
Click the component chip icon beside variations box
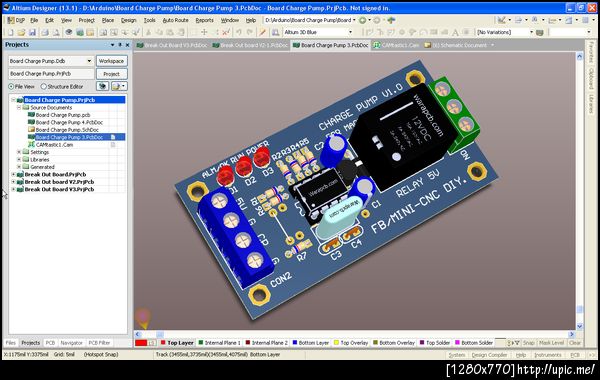coord(540,33)
